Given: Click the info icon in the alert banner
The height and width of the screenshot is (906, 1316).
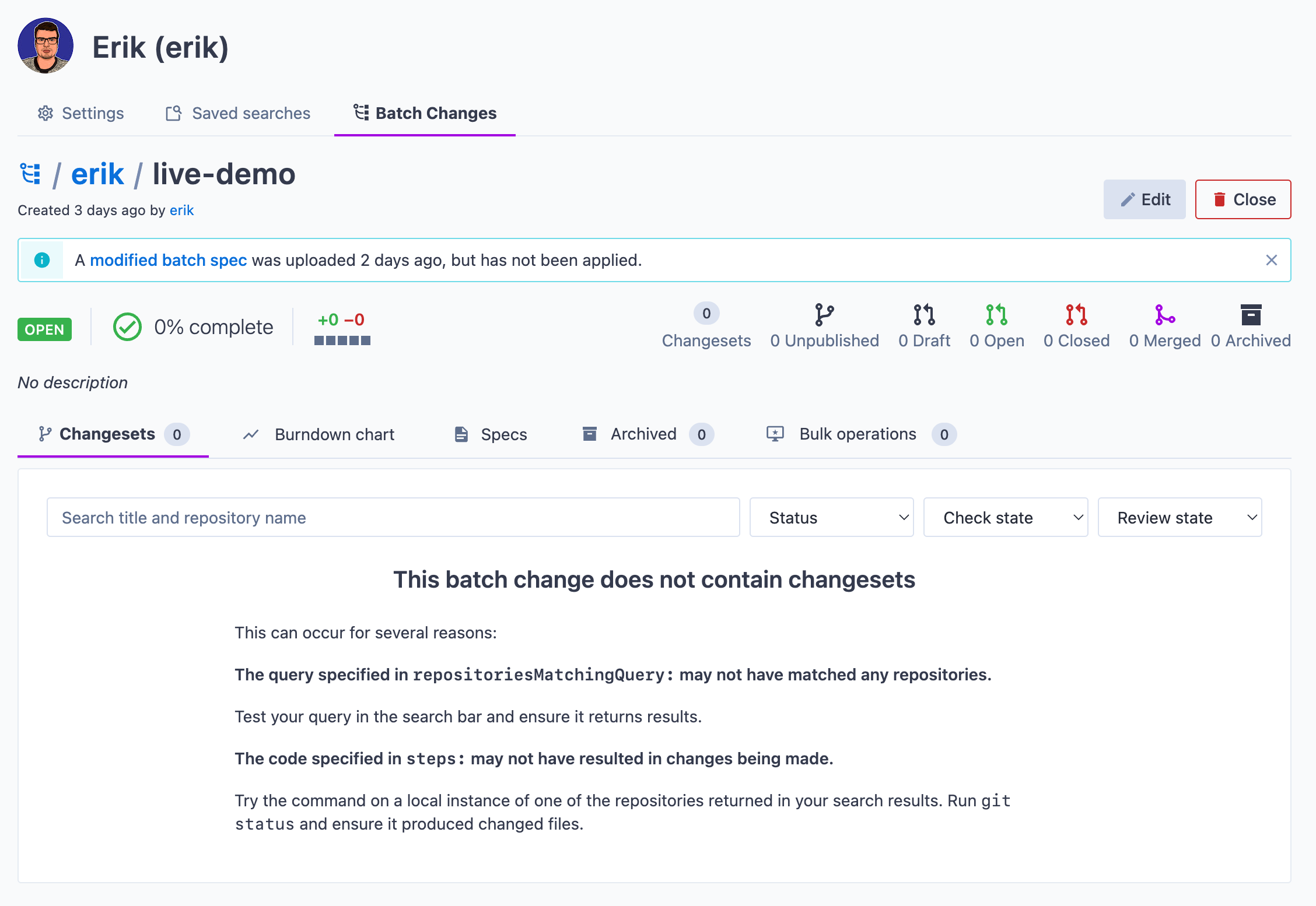Looking at the screenshot, I should click(x=42, y=260).
